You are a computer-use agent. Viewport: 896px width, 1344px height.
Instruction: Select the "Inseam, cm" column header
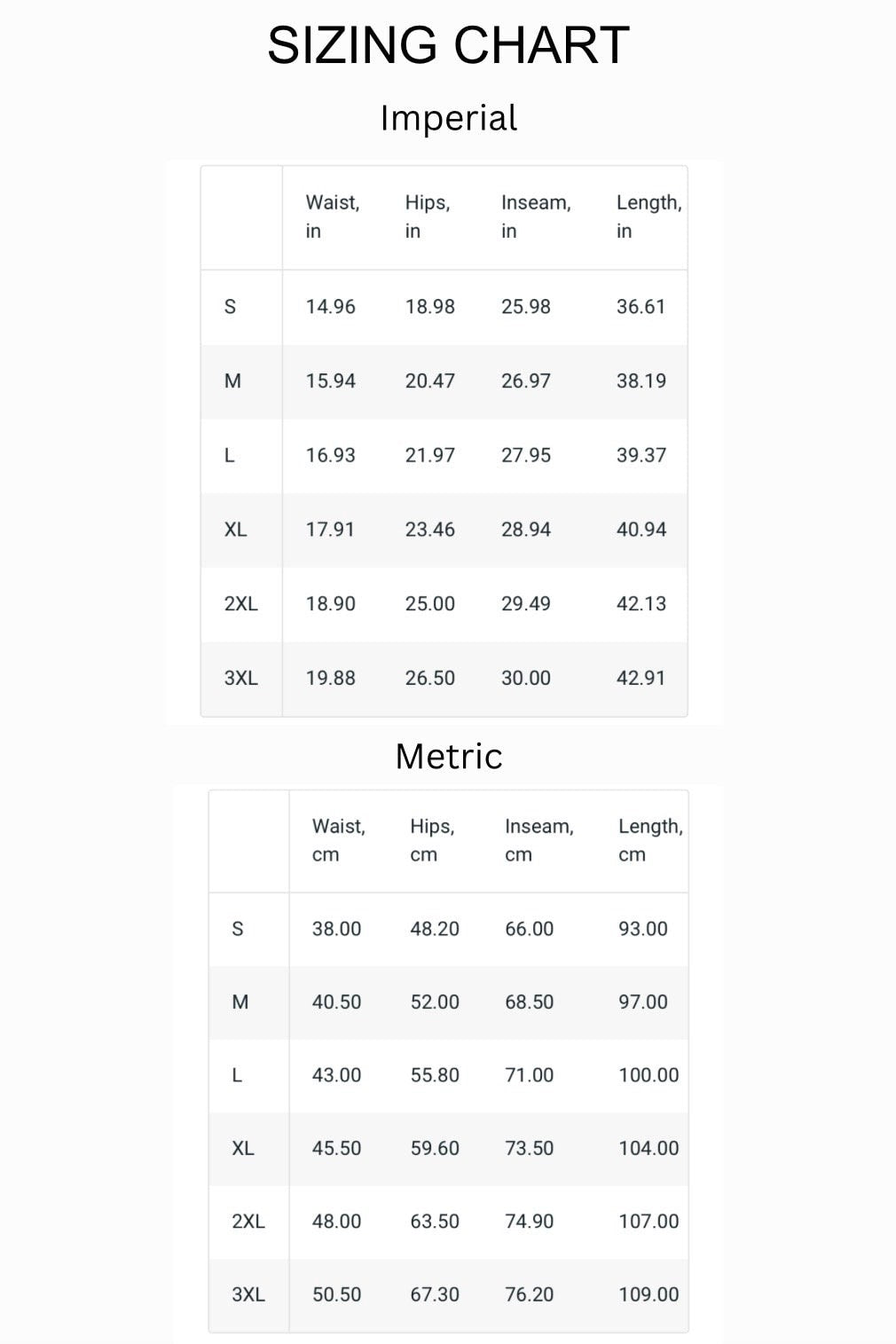(x=538, y=840)
